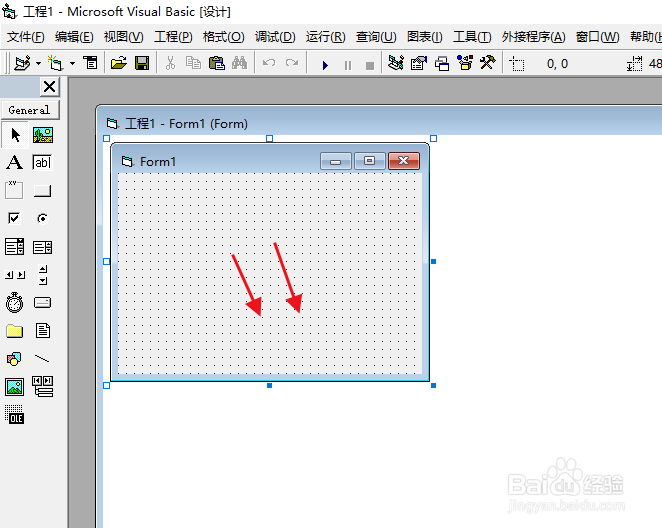Open the 编辑(E) menu
Image resolution: width=662 pixels, height=528 pixels.
coord(74,37)
